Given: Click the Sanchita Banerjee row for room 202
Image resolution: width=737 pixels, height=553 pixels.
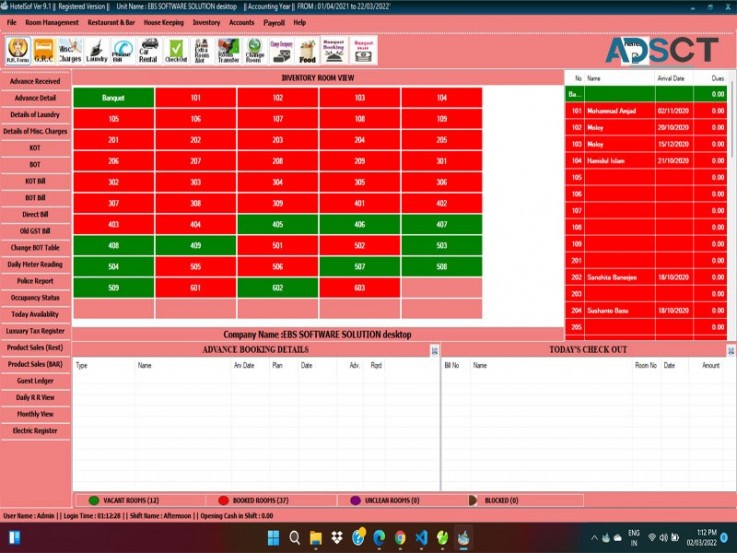Looking at the screenshot, I should click(x=646, y=277).
